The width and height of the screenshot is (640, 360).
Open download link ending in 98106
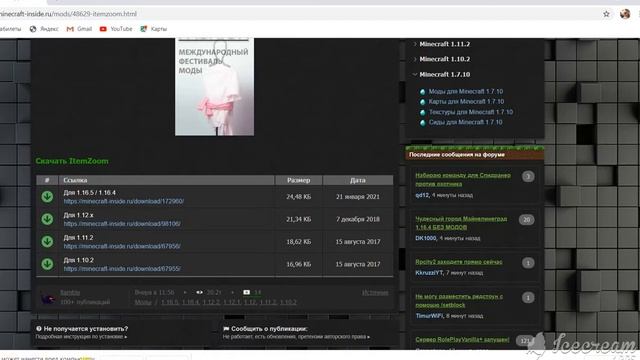(122, 224)
